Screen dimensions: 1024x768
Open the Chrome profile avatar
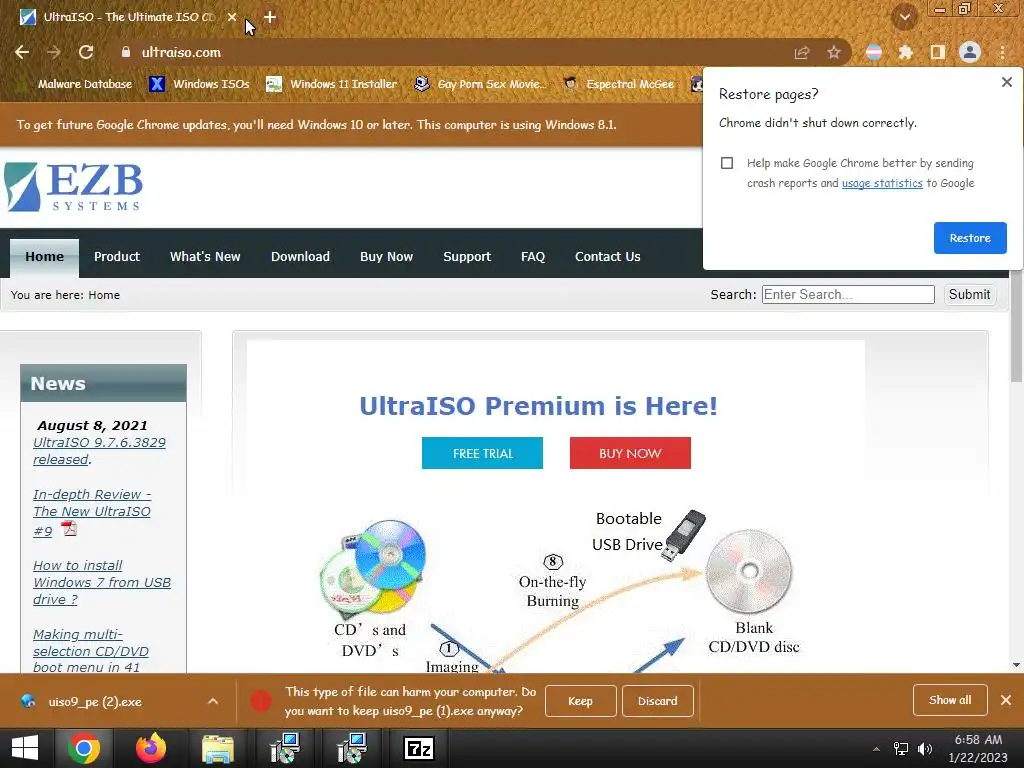coord(970,52)
